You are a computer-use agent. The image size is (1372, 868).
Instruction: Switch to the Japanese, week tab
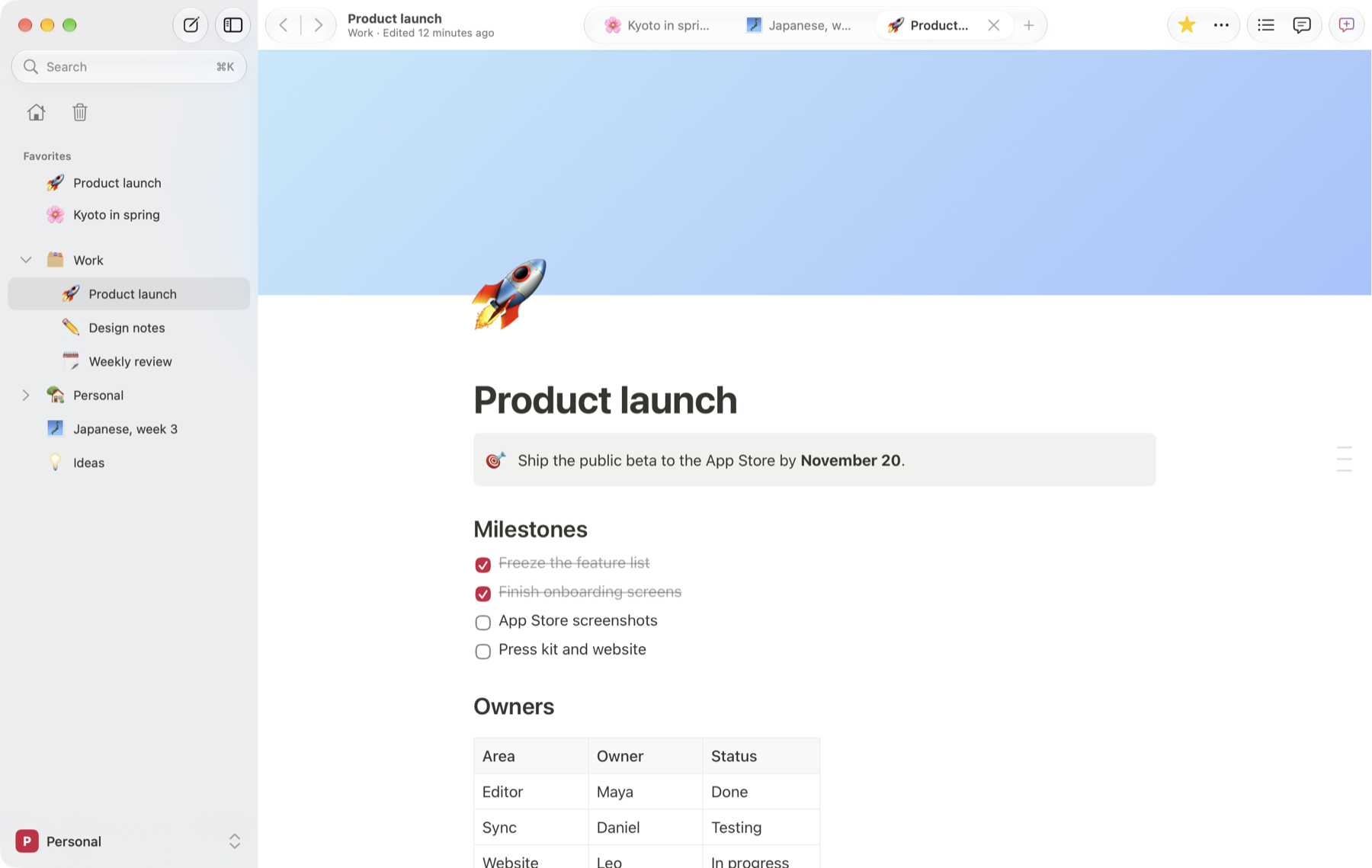click(x=799, y=25)
